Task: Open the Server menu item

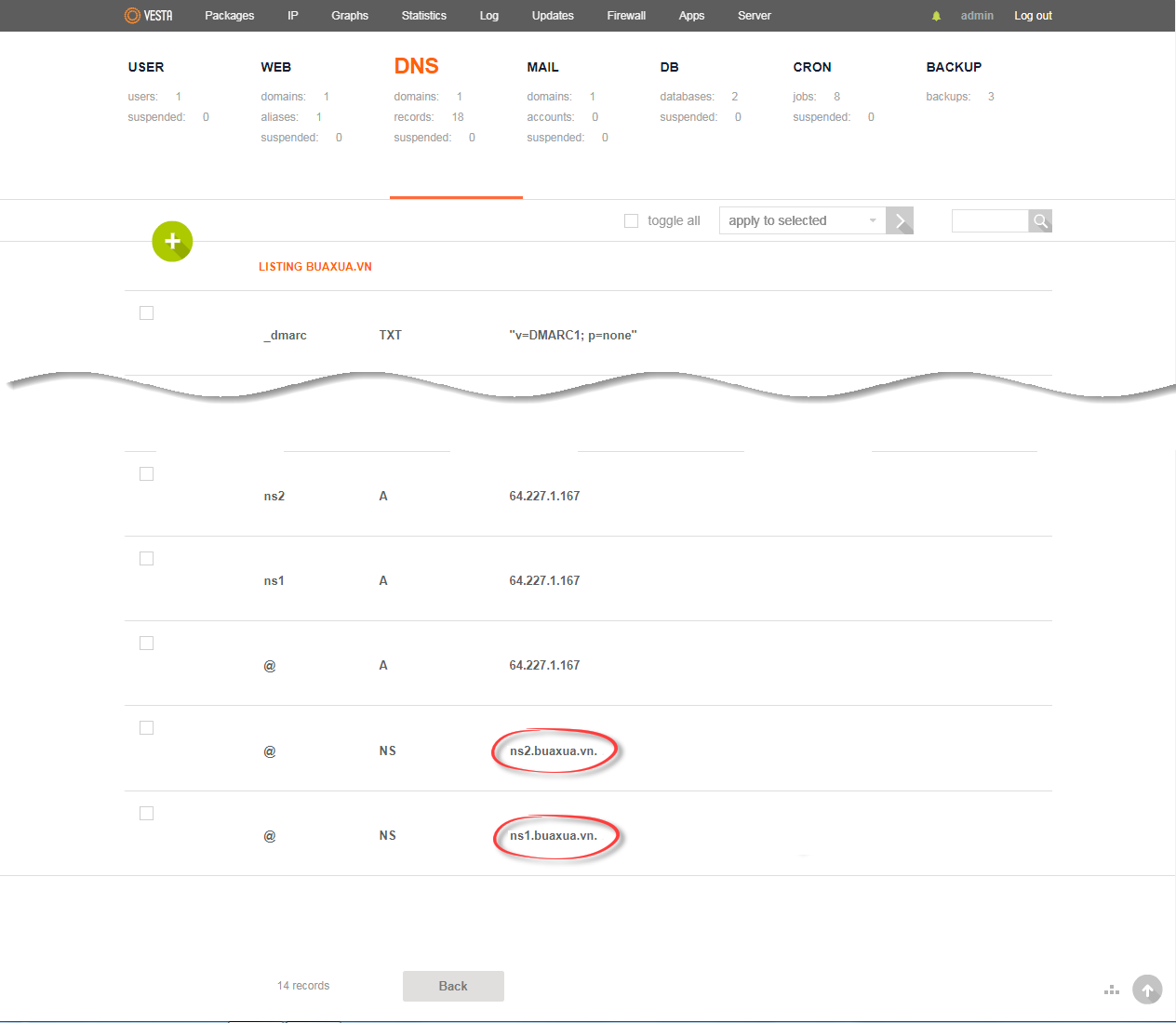Action: [755, 16]
